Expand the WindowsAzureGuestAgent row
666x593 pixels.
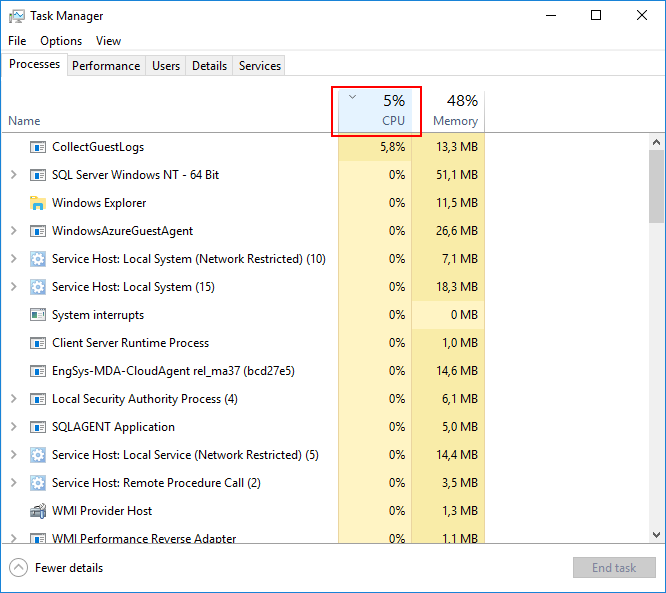point(14,231)
